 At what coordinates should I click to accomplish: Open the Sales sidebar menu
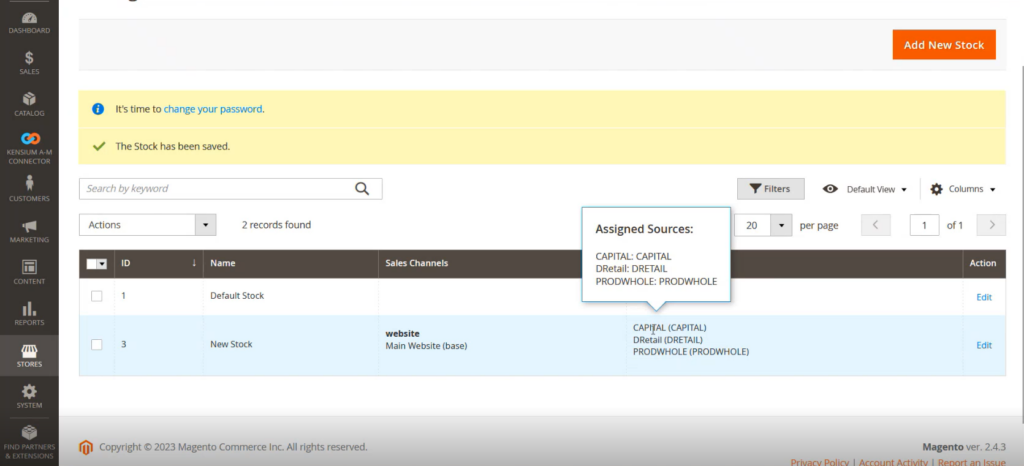[x=29, y=63]
